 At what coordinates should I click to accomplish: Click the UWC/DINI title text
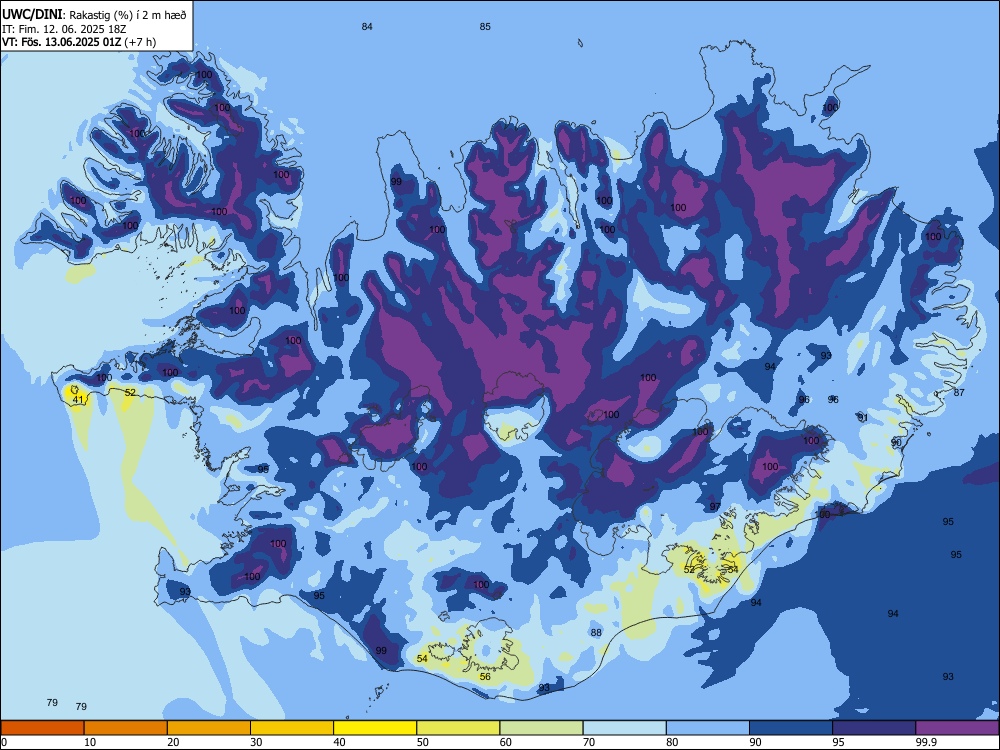tap(32, 14)
